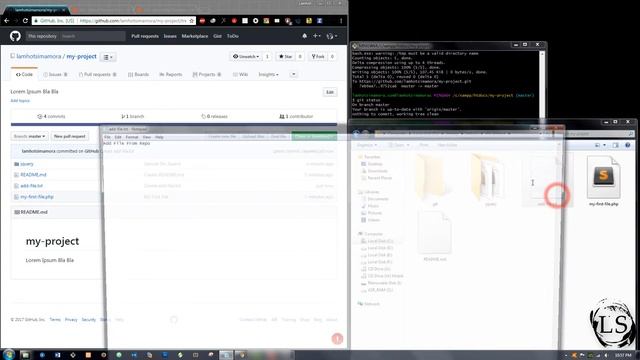Open README.md in the file list
The height and width of the screenshot is (360, 640).
click(x=33, y=175)
